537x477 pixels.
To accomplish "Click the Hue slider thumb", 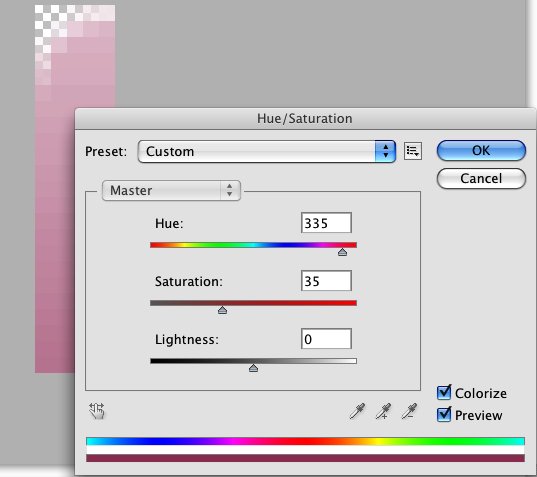I will [x=342, y=252].
